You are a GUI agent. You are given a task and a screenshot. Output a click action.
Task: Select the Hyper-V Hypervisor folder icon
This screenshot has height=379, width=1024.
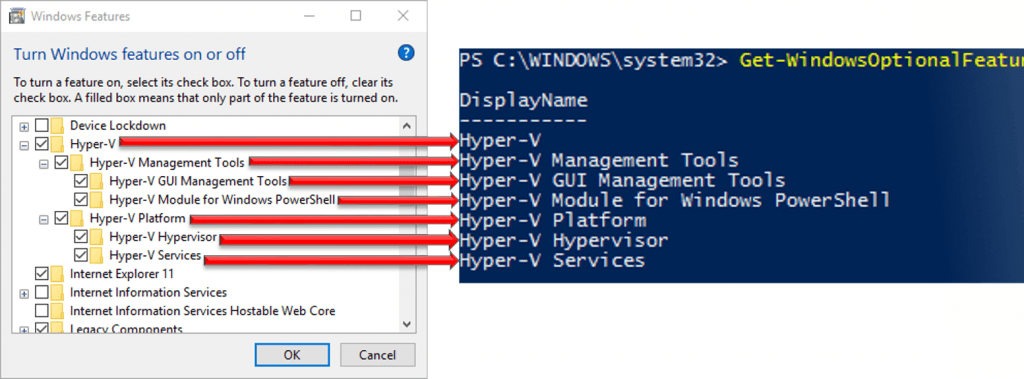(x=97, y=237)
